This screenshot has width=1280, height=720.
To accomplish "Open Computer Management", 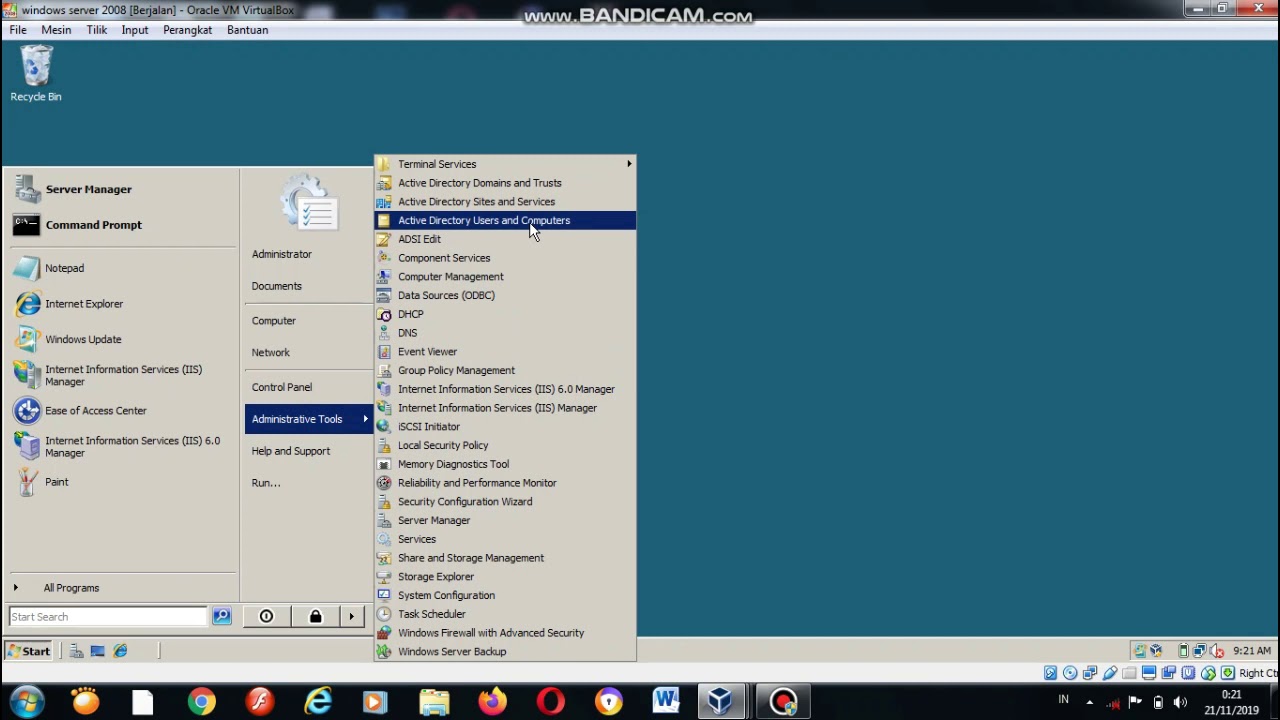I will pyautogui.click(x=505, y=277).
